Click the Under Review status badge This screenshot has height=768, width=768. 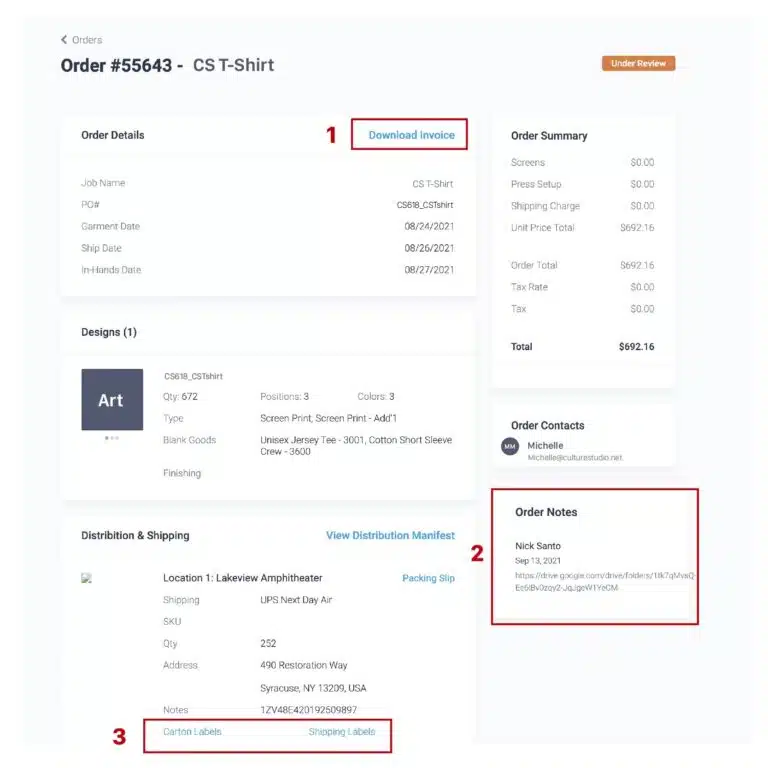[638, 63]
